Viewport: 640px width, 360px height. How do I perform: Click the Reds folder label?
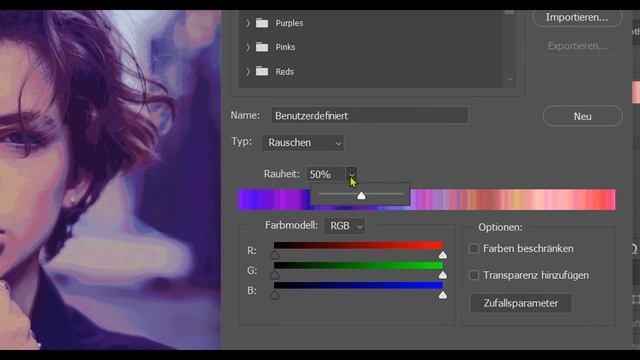point(284,72)
